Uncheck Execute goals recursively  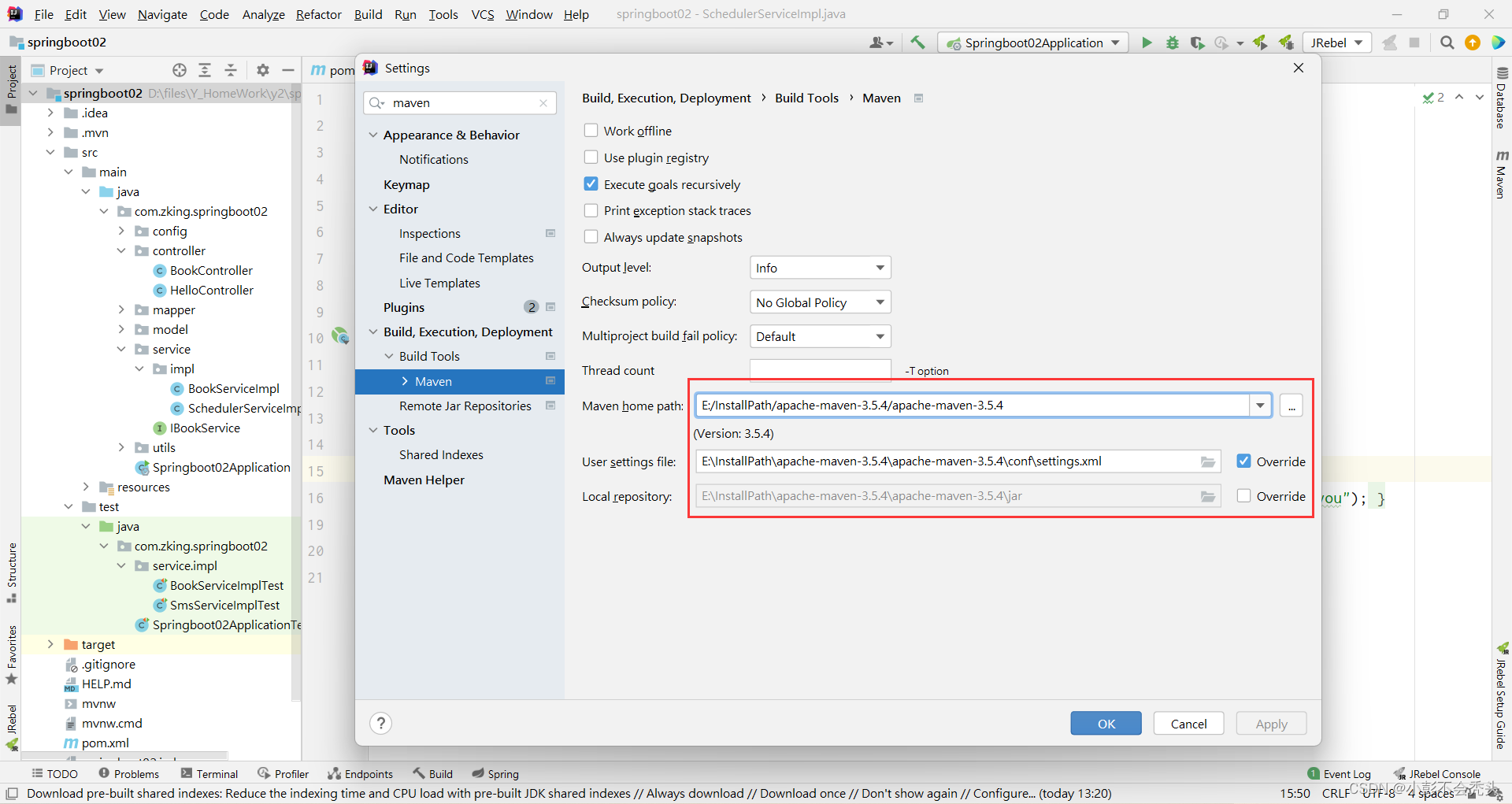tap(591, 183)
